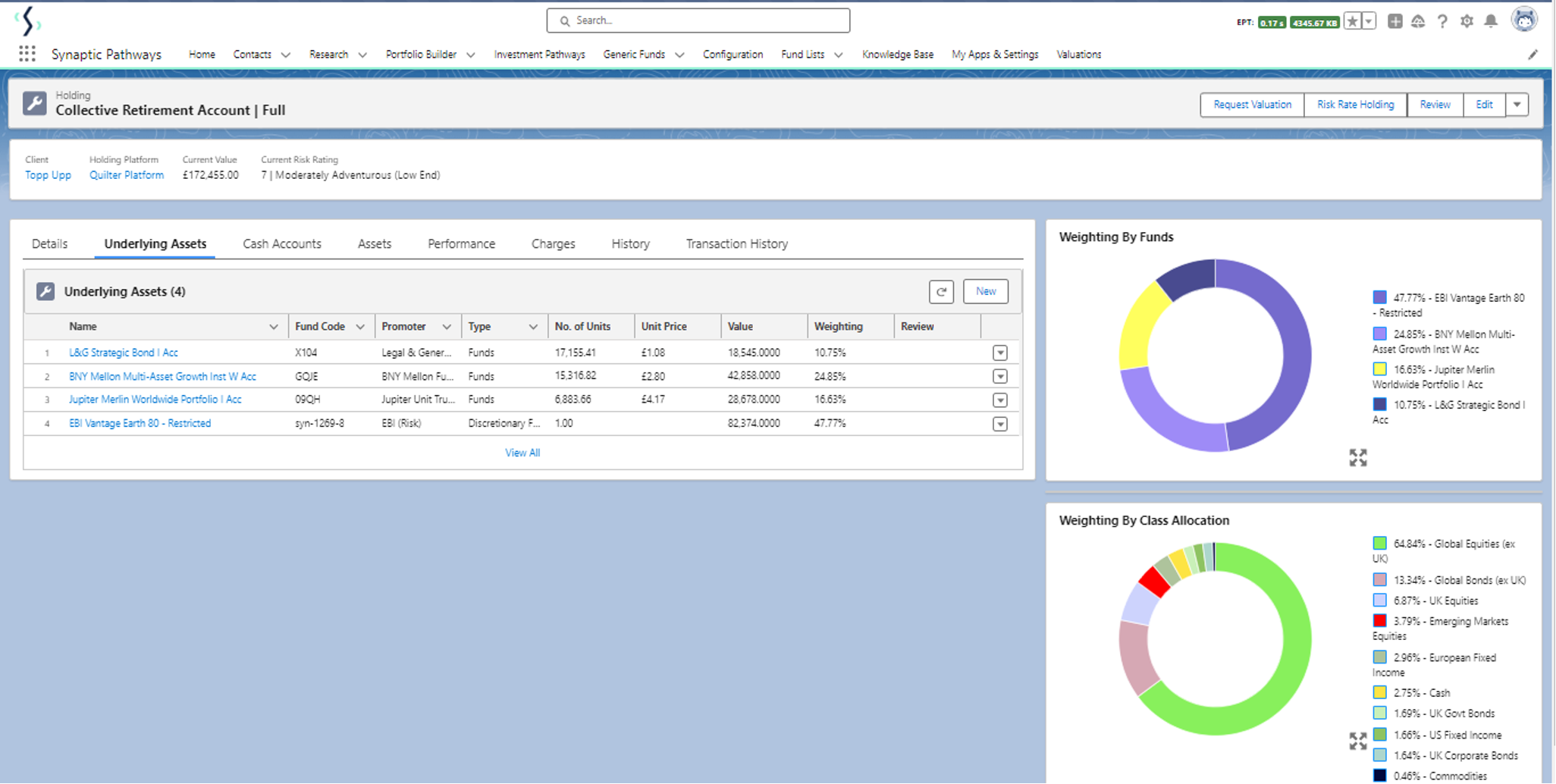
Task: Open row actions for L&G Strategic Bond
Action: click(1000, 353)
